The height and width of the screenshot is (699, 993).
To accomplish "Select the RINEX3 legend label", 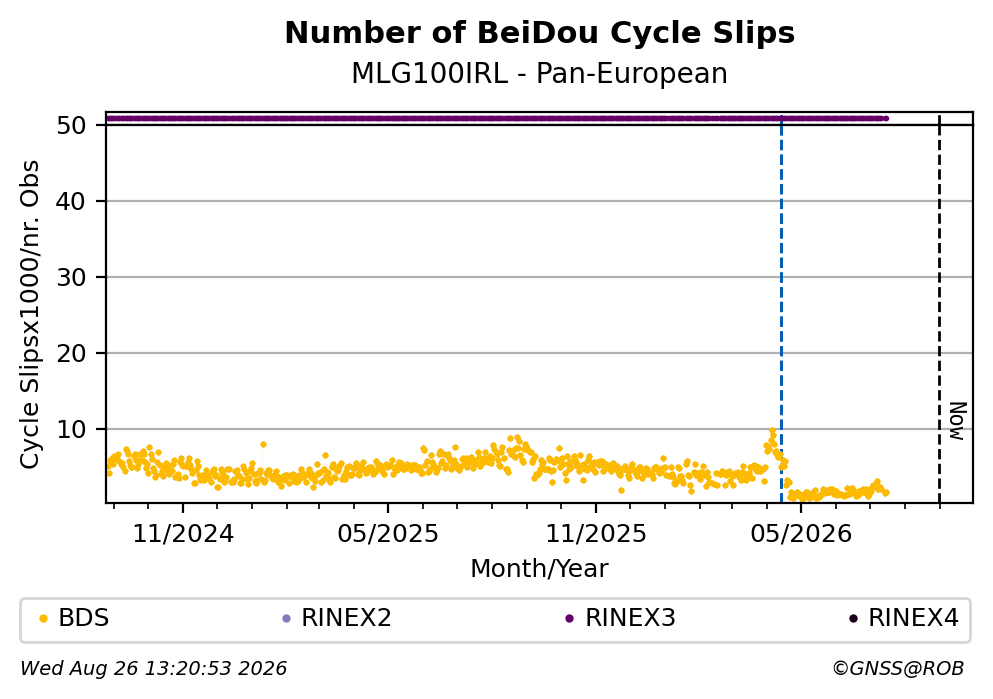I will pos(630,618).
